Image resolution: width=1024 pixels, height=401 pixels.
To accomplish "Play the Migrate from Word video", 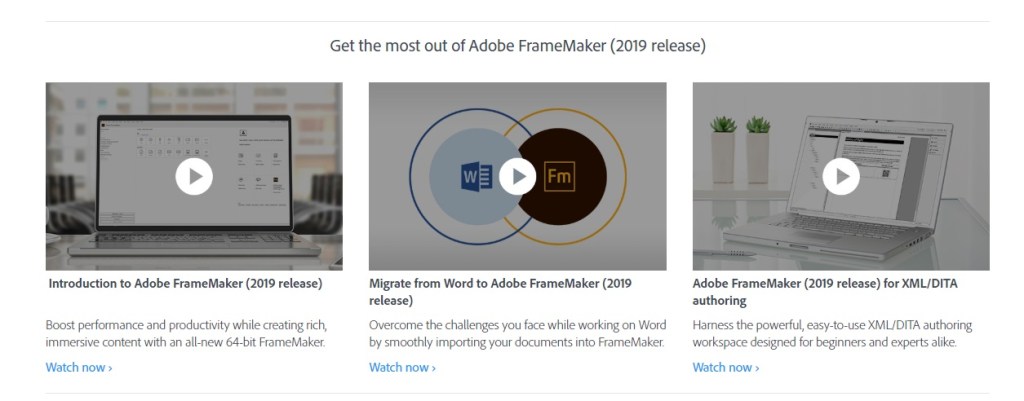I will point(517,177).
